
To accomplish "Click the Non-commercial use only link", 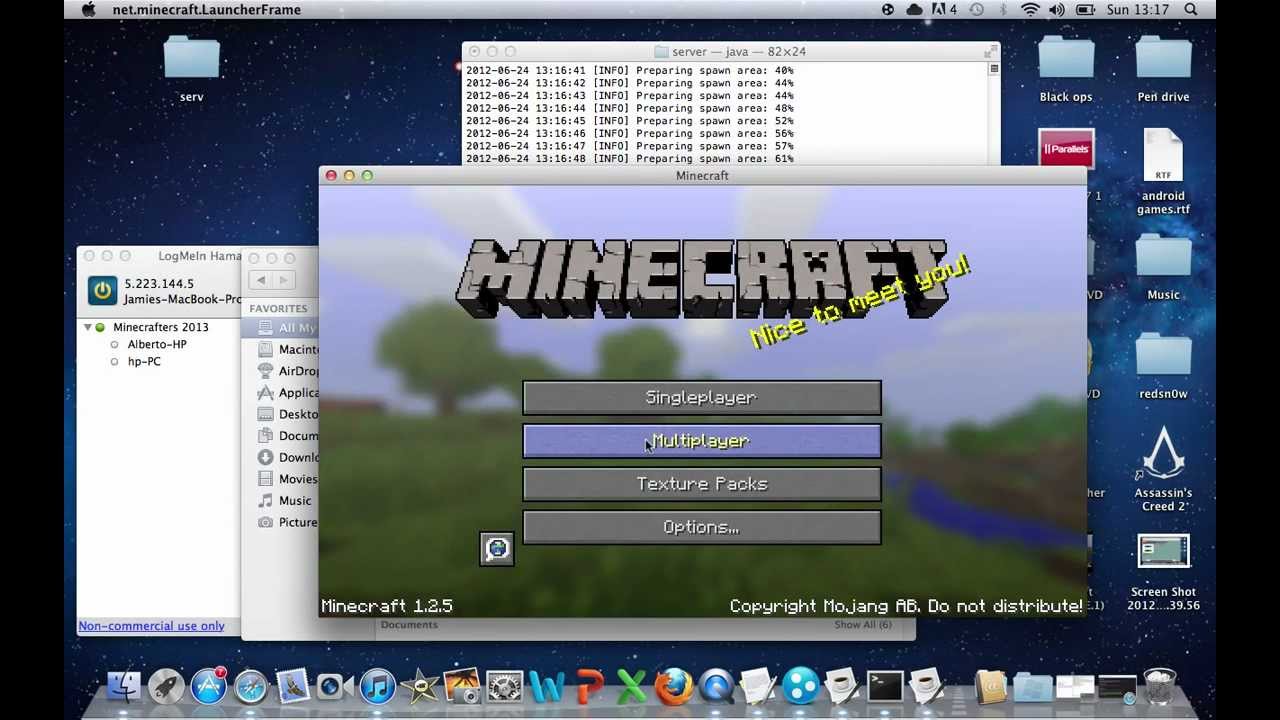I will click(151, 626).
